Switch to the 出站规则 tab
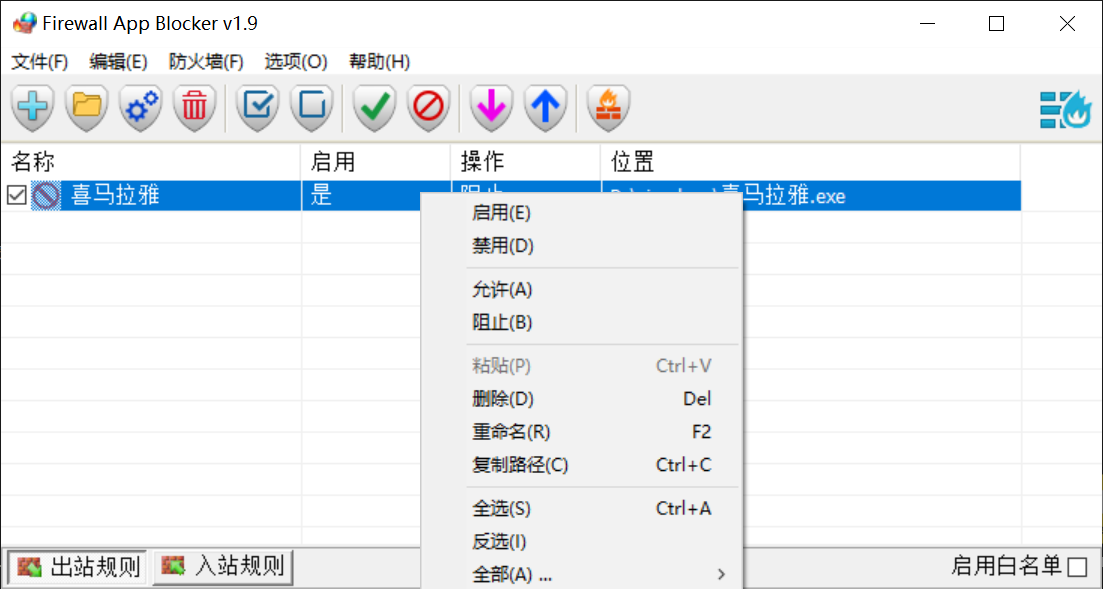1103x589 pixels. [78, 566]
